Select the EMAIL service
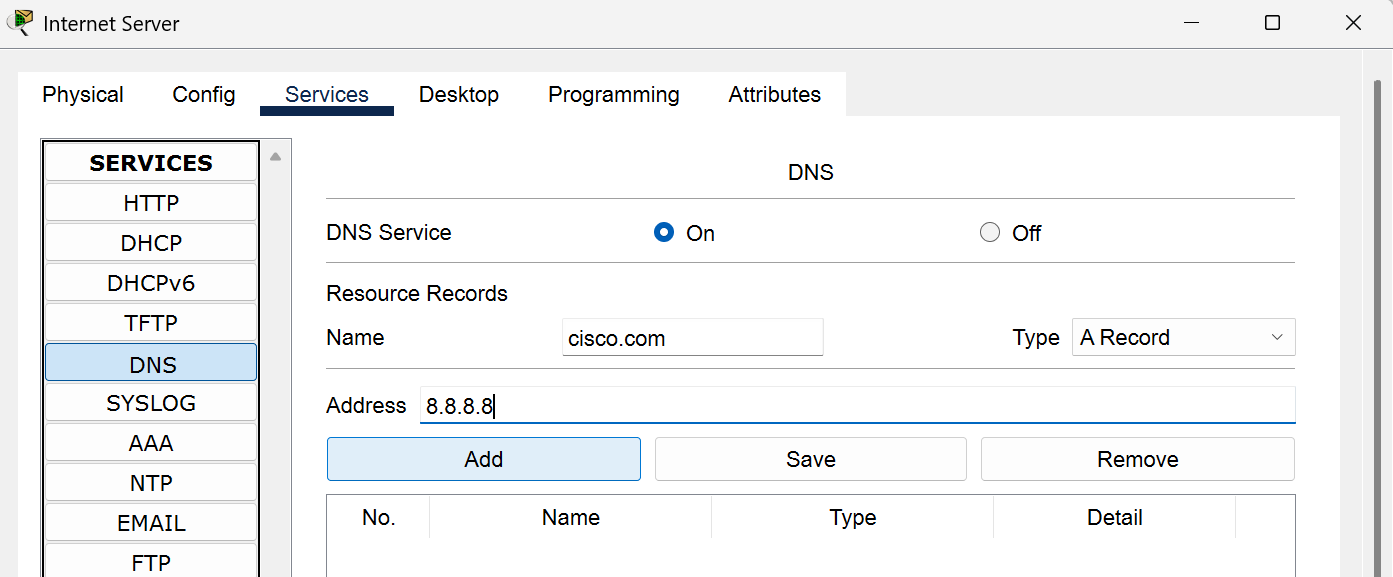The height and width of the screenshot is (577, 1393). tap(151, 523)
